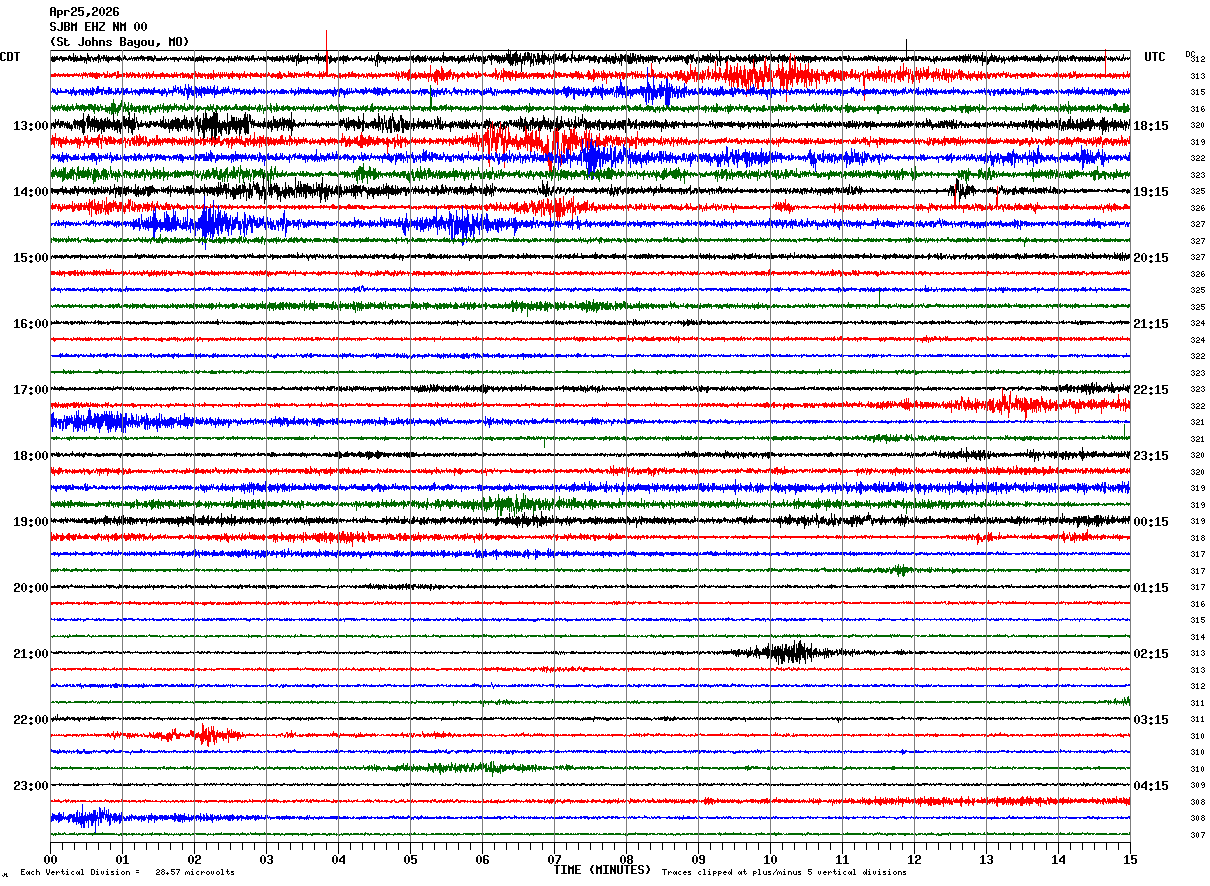
Task: Select the 21:00 CDT time label
Action: click(30, 654)
